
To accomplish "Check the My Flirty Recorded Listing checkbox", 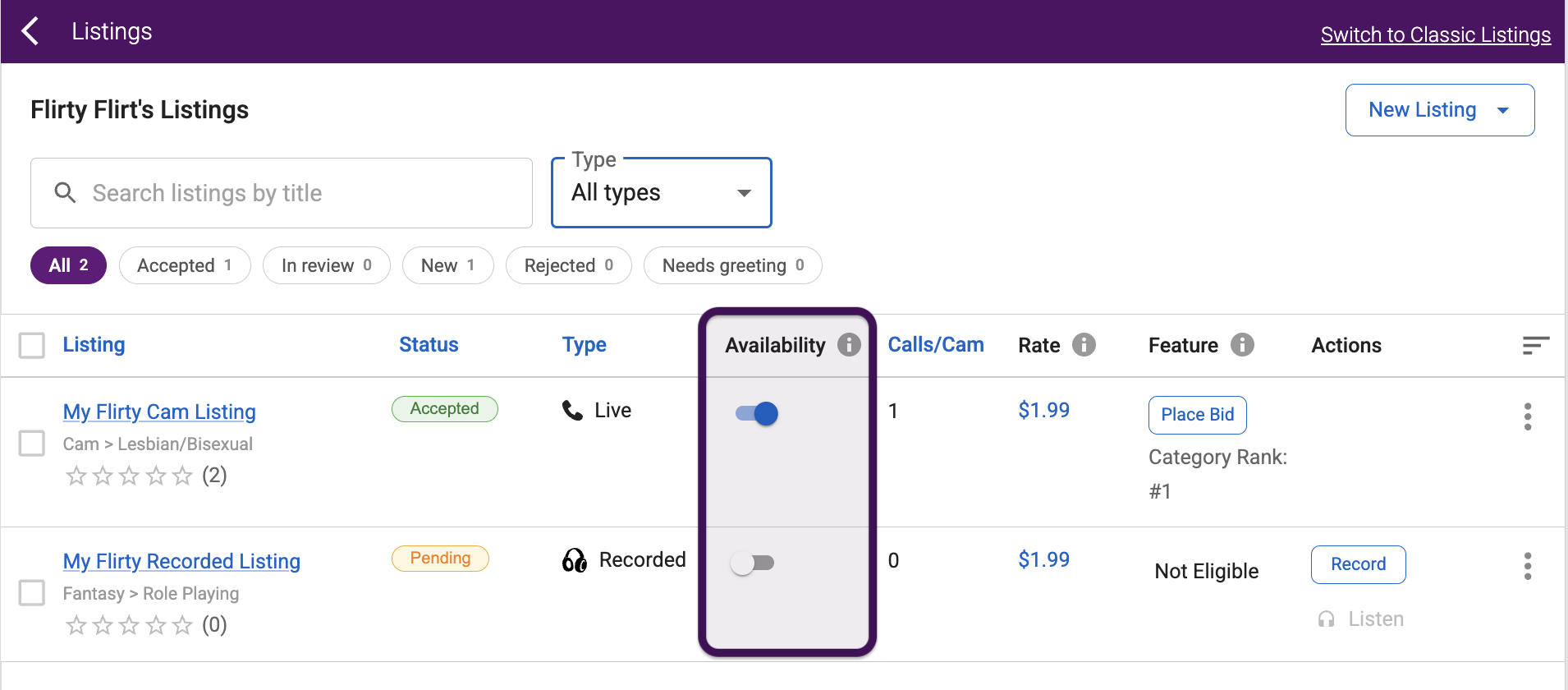I will click(32, 593).
